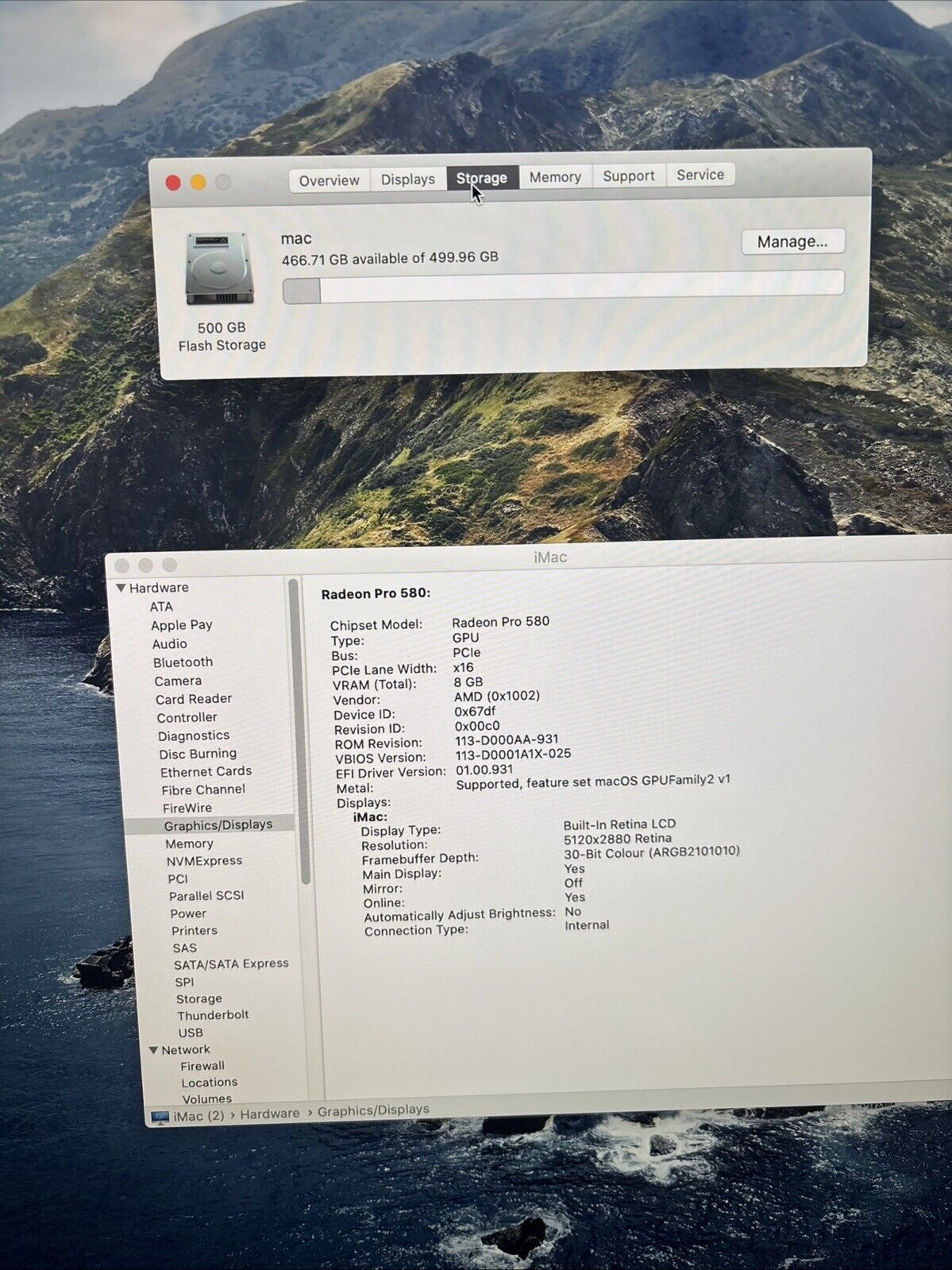Screen dimensions: 952x1270
Task: Select Apple Pay in the sidebar
Action: click(x=182, y=625)
